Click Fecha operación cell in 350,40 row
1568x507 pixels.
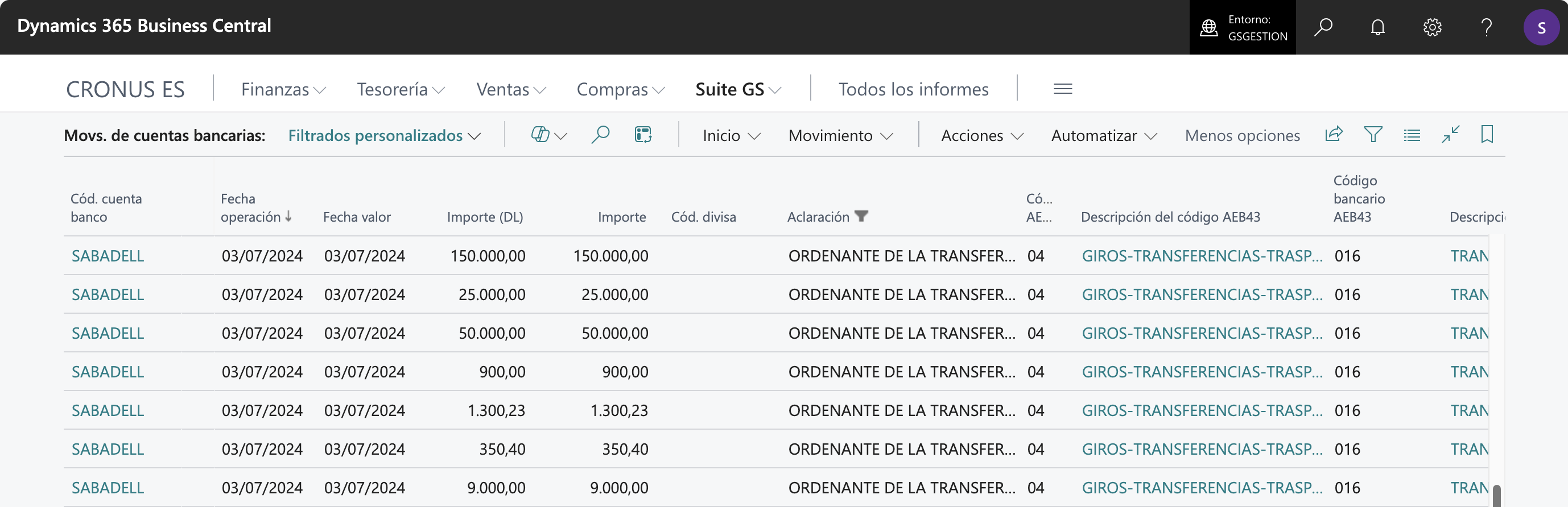262,449
